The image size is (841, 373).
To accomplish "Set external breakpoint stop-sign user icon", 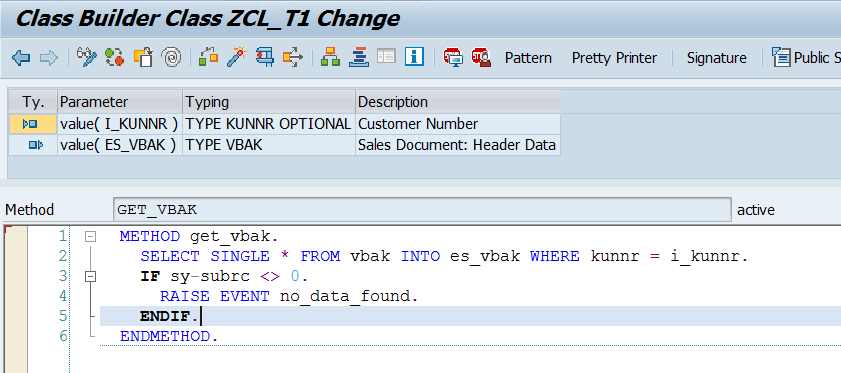I will [481, 57].
